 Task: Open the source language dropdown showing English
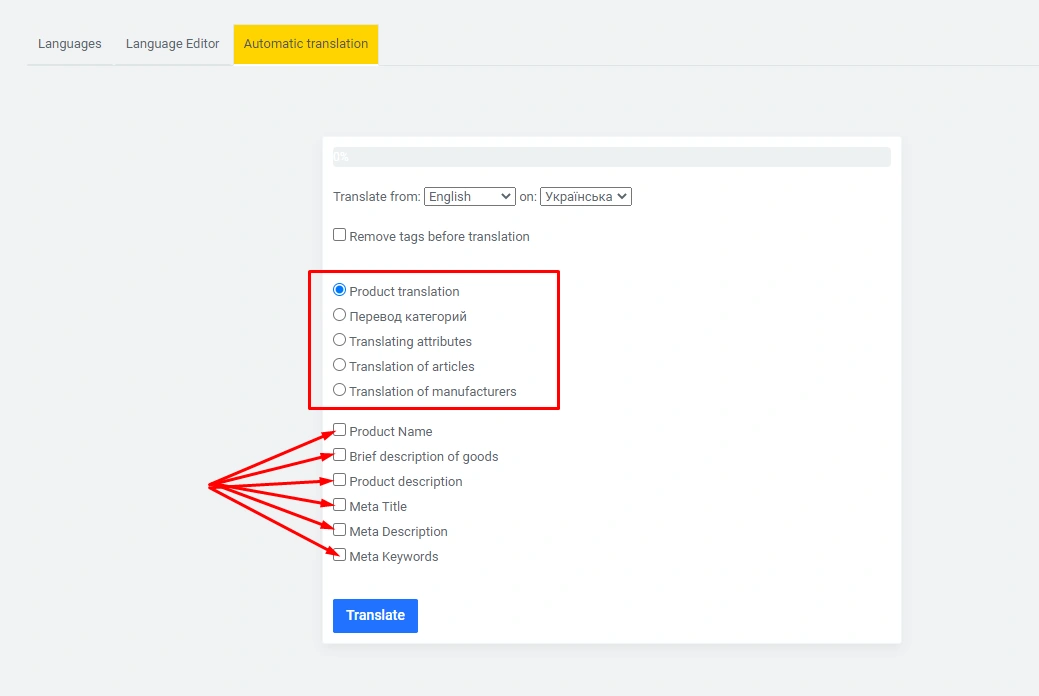[469, 197]
